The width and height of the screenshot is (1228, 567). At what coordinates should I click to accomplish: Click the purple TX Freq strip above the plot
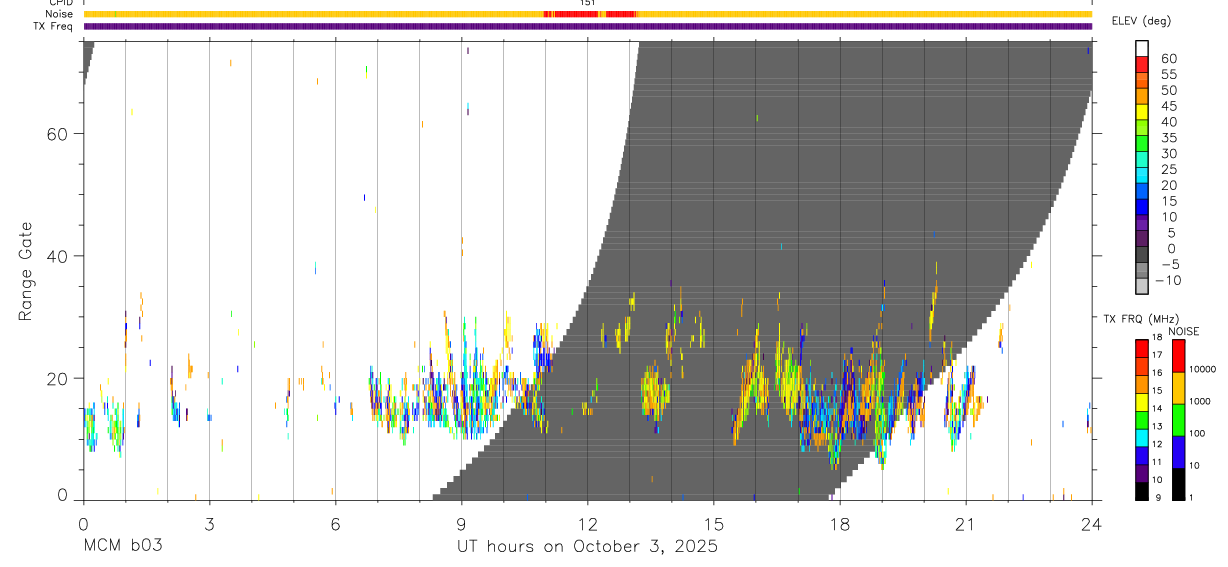click(587, 26)
